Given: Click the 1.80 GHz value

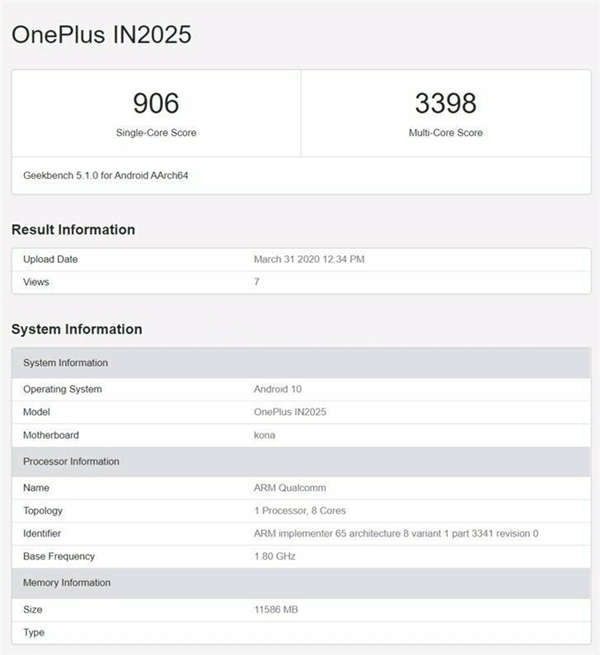Looking at the screenshot, I should tap(275, 556).
